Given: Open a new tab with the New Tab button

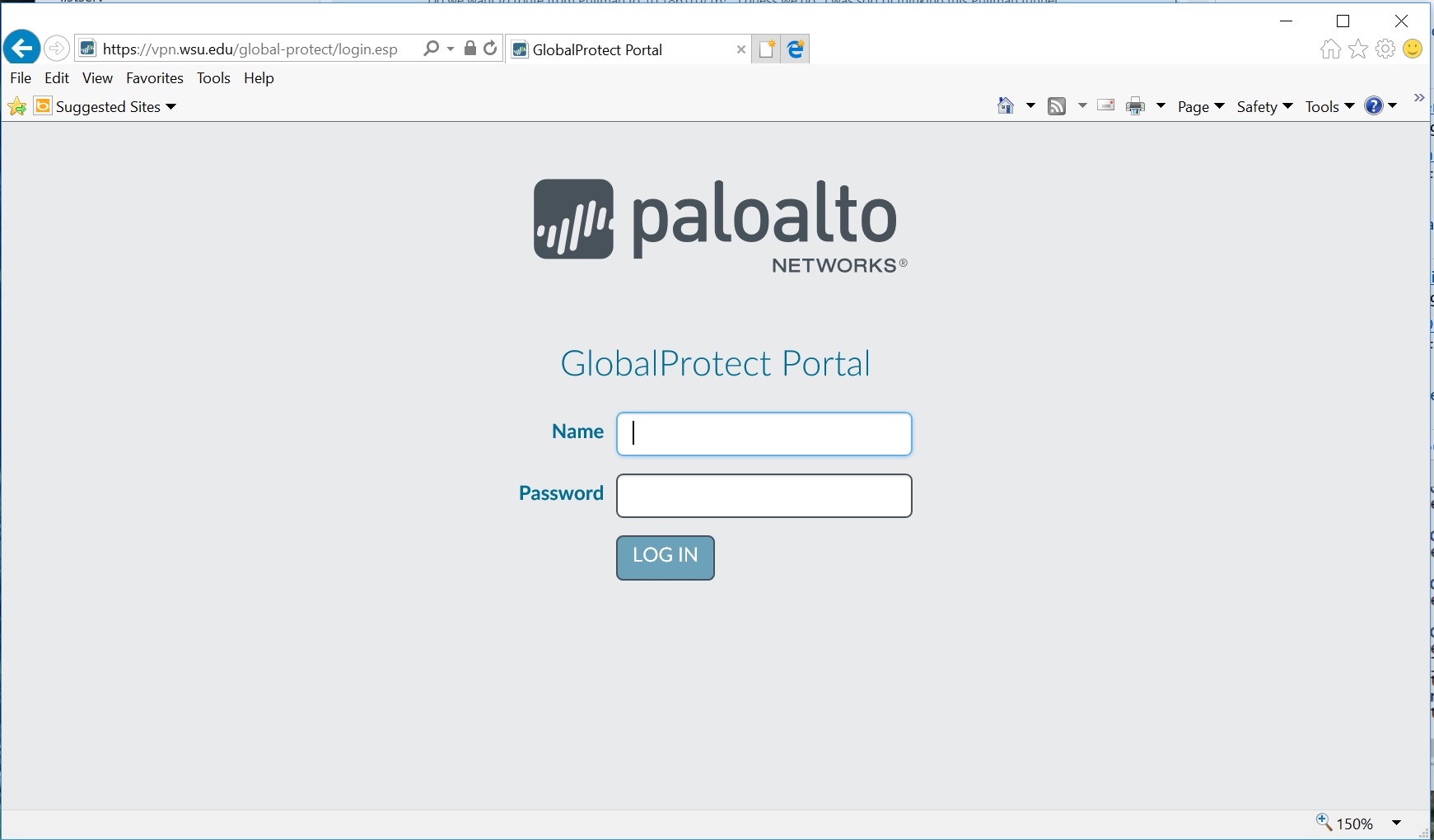Looking at the screenshot, I should (x=767, y=49).
